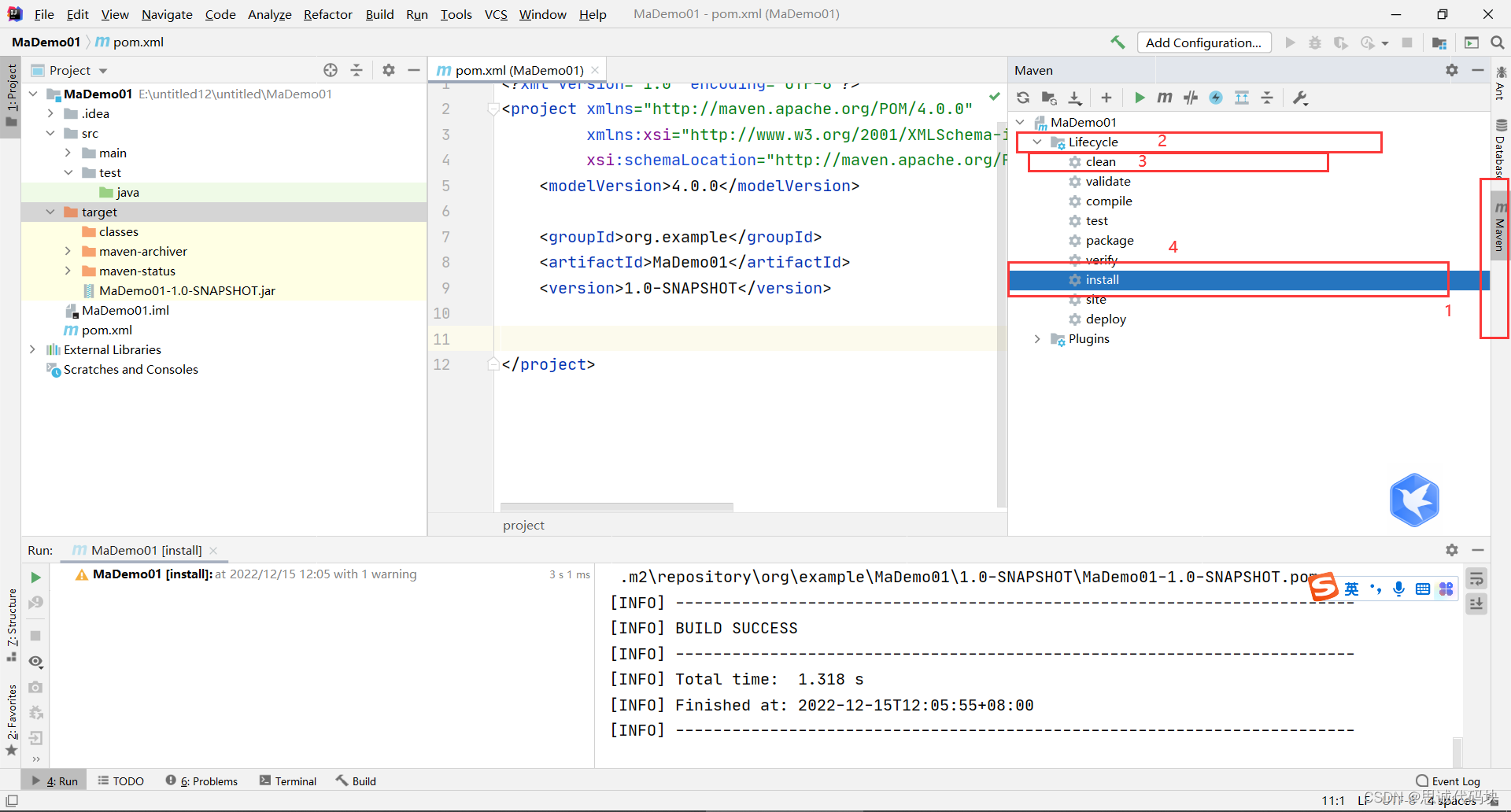Run Maven build with green play icon
The height and width of the screenshot is (812, 1511).
(1139, 98)
